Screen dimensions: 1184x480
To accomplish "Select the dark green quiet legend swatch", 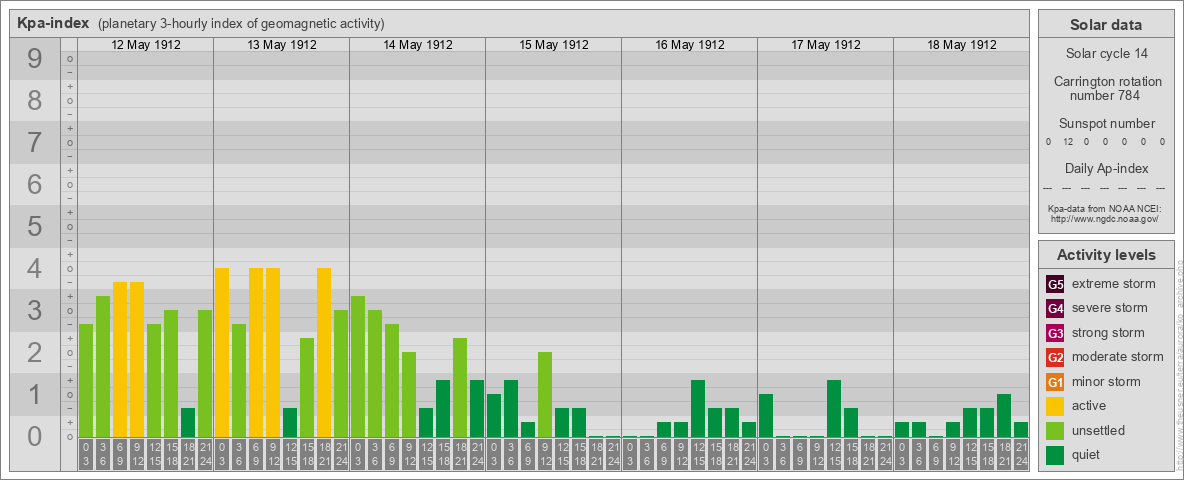I will click(x=1055, y=455).
